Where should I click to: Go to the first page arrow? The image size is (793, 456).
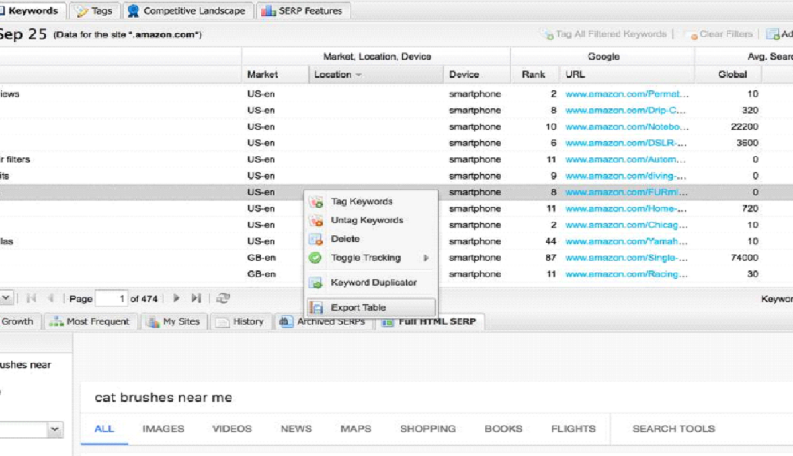[31, 298]
